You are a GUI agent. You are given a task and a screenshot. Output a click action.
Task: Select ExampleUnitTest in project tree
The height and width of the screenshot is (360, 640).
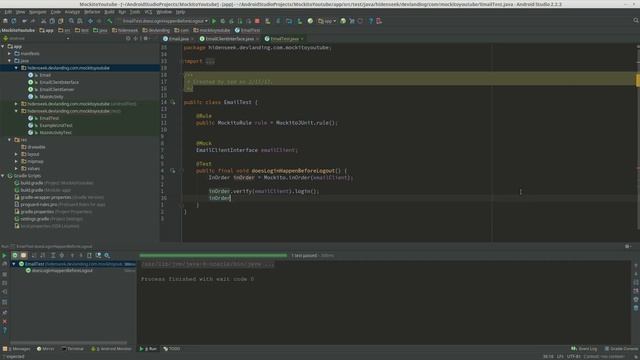point(56,125)
